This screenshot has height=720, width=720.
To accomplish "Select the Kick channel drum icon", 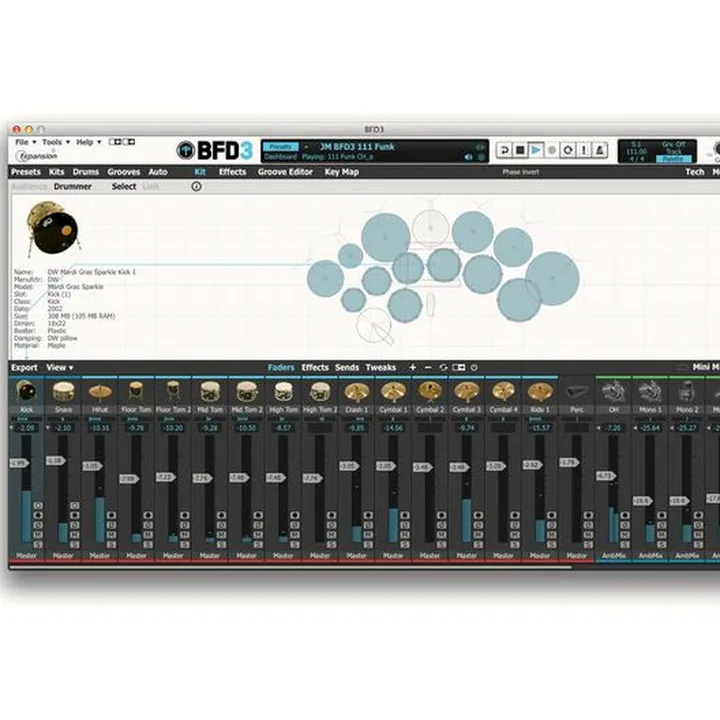I will coord(26,392).
